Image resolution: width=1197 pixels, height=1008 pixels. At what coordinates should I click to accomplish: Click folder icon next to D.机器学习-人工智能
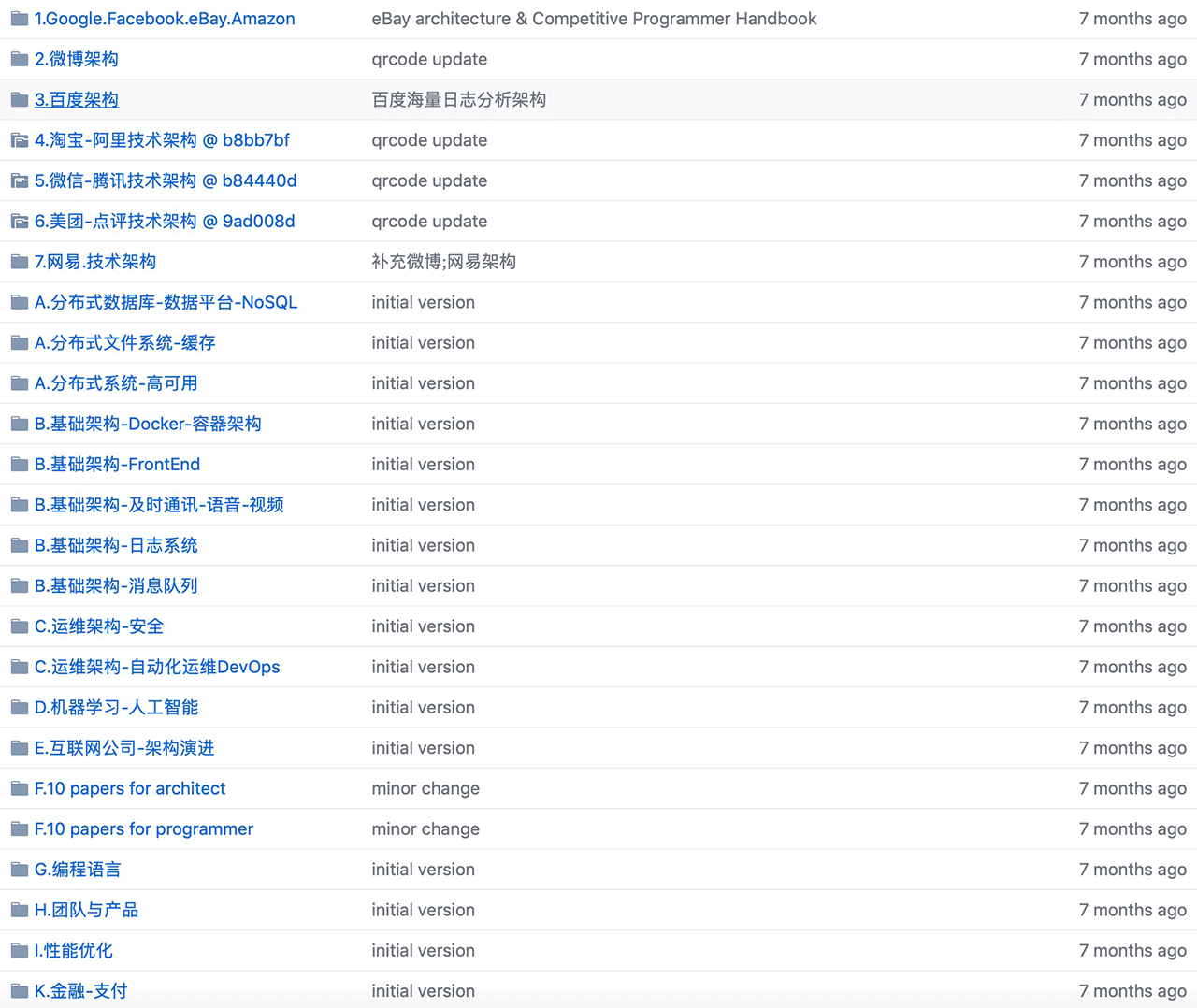click(19, 708)
